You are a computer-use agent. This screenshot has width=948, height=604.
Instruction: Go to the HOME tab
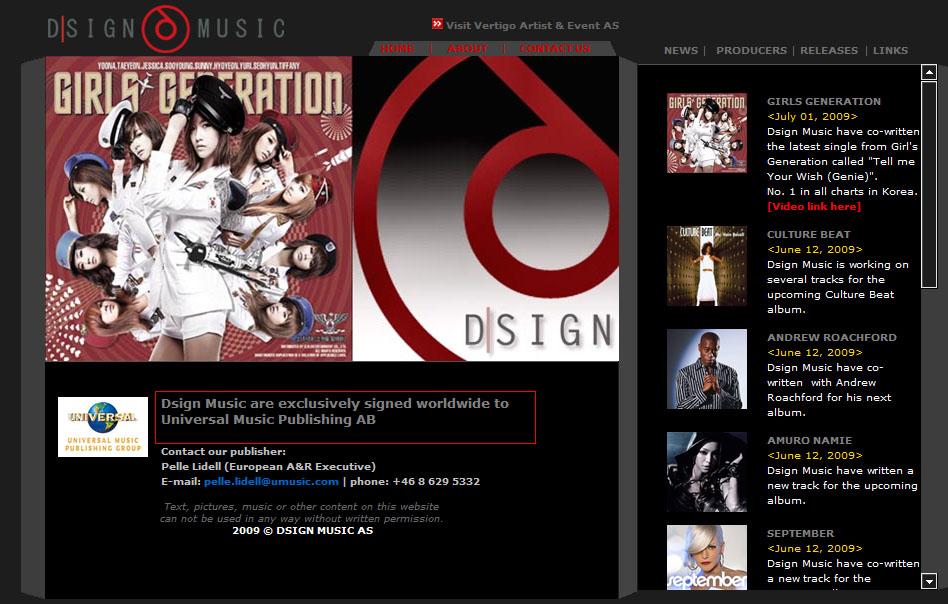397,48
